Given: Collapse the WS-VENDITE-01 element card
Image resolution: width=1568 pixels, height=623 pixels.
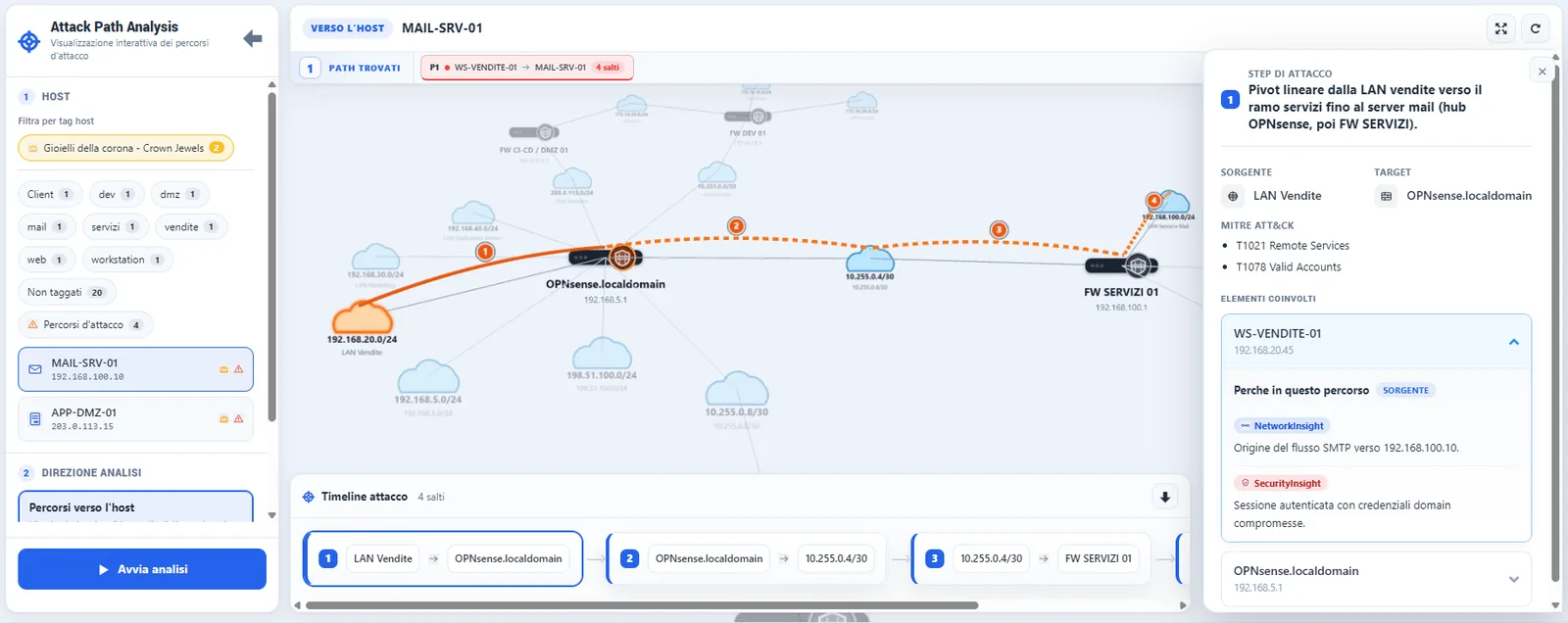Looking at the screenshot, I should (x=1513, y=342).
